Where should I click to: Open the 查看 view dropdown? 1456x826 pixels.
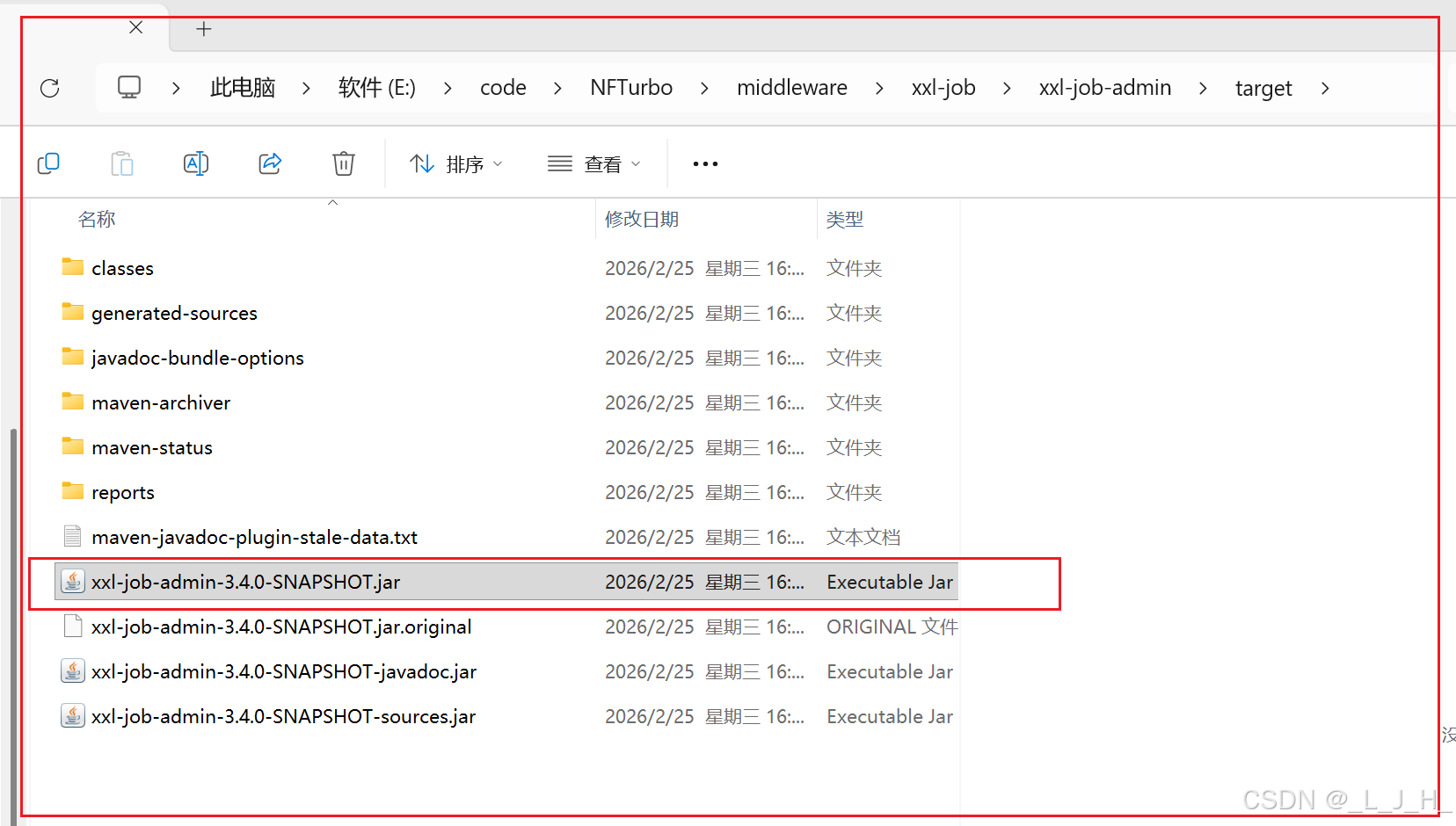(594, 164)
